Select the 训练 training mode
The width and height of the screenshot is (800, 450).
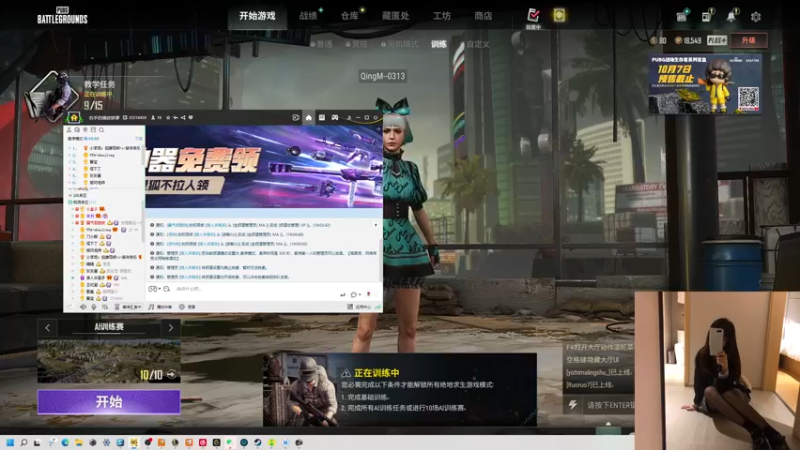point(439,44)
